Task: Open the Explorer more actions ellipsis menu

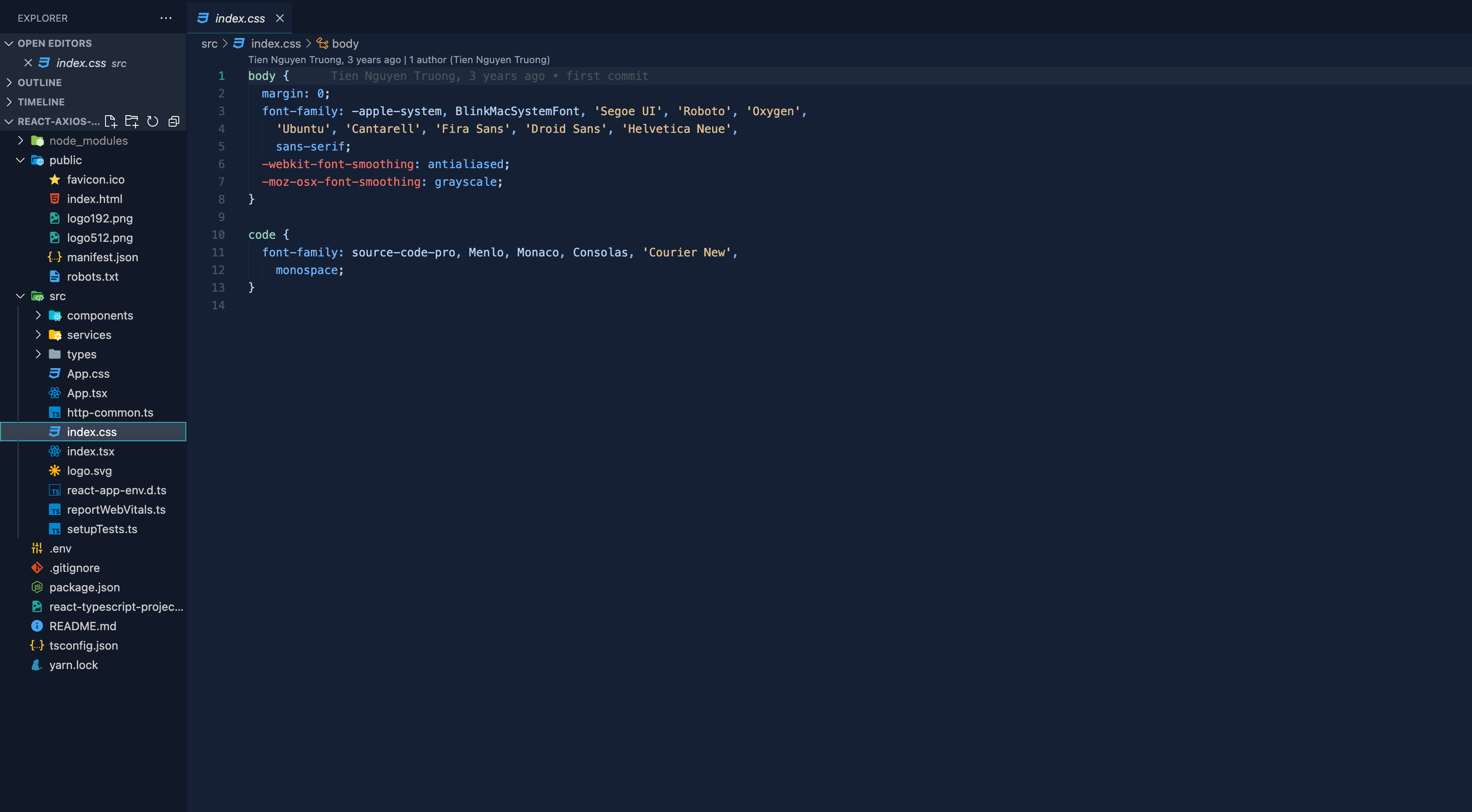Action: [166, 18]
